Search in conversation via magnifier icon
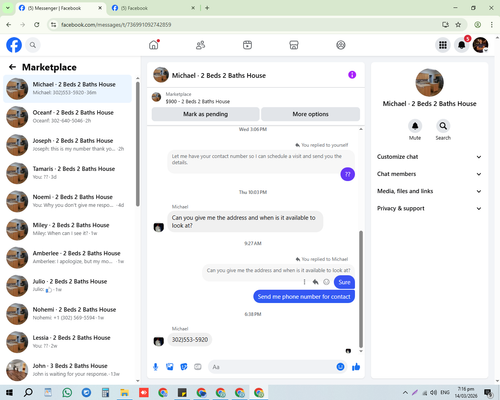Screen dimensions: 500x400 tap(443, 126)
